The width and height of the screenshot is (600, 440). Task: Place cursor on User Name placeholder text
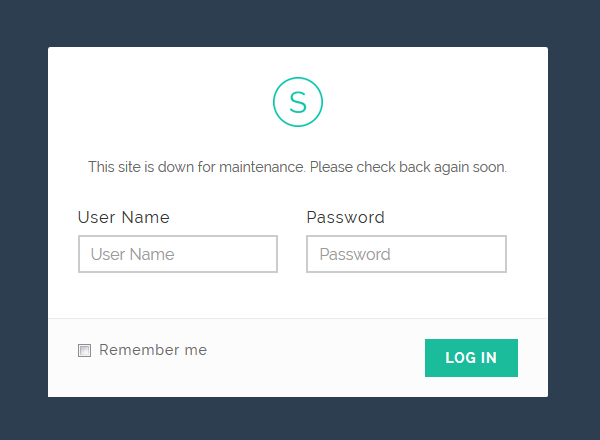132,254
